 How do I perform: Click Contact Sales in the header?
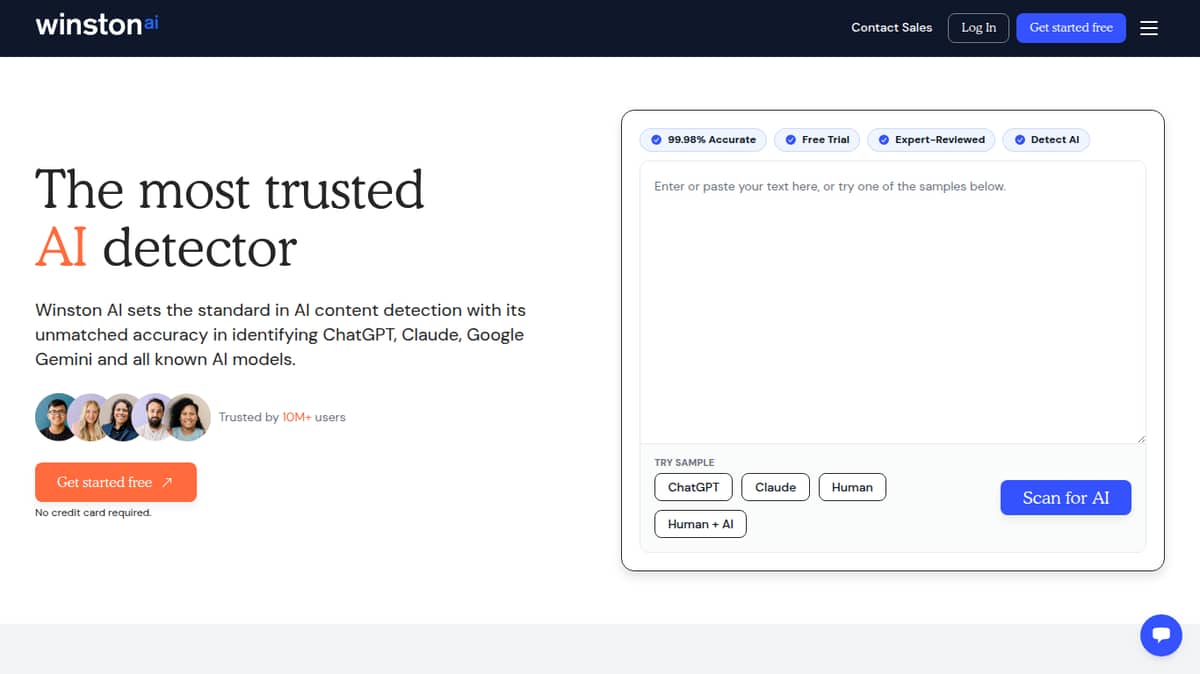coord(891,28)
